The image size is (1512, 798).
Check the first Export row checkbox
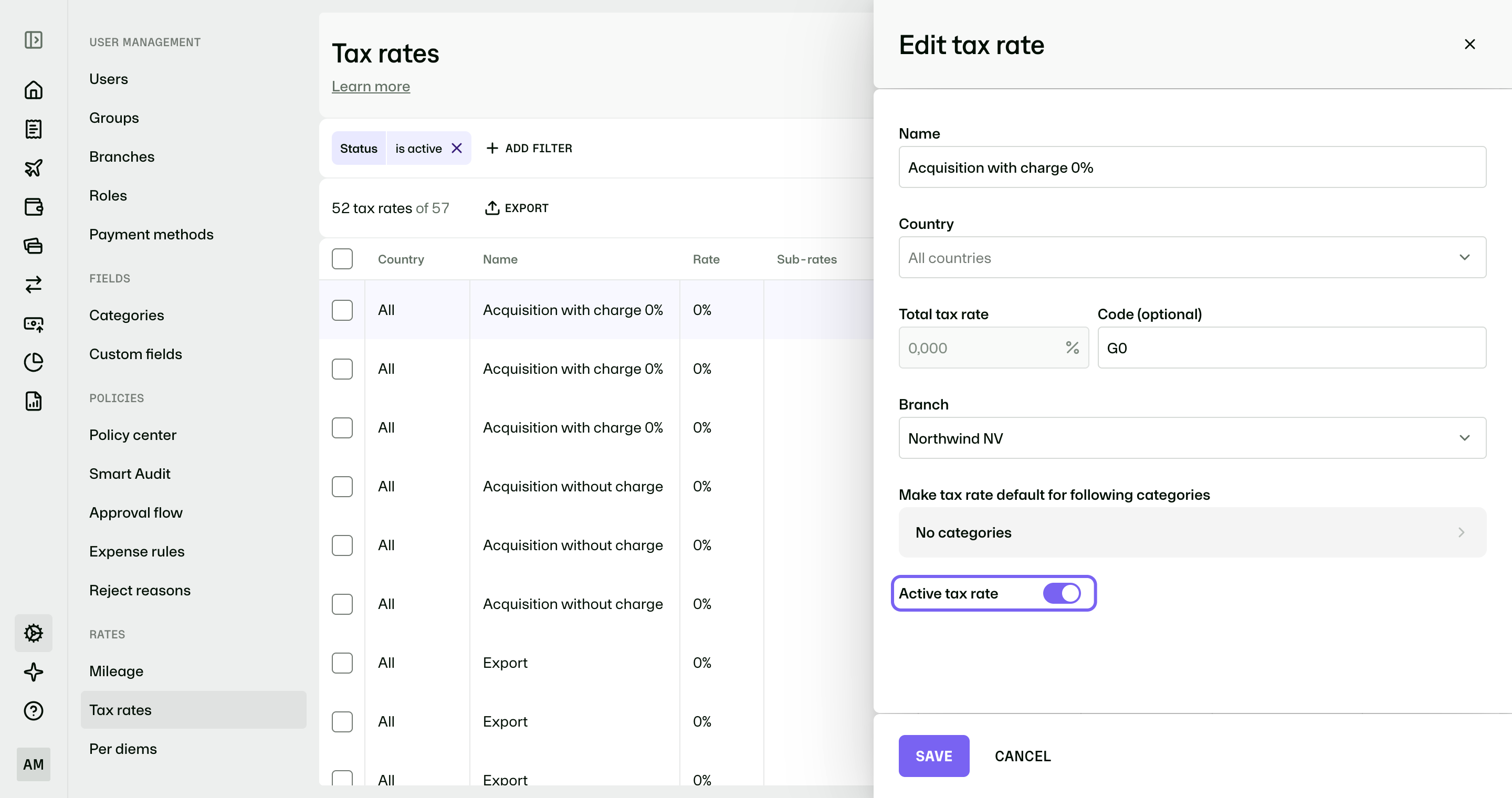[342, 663]
